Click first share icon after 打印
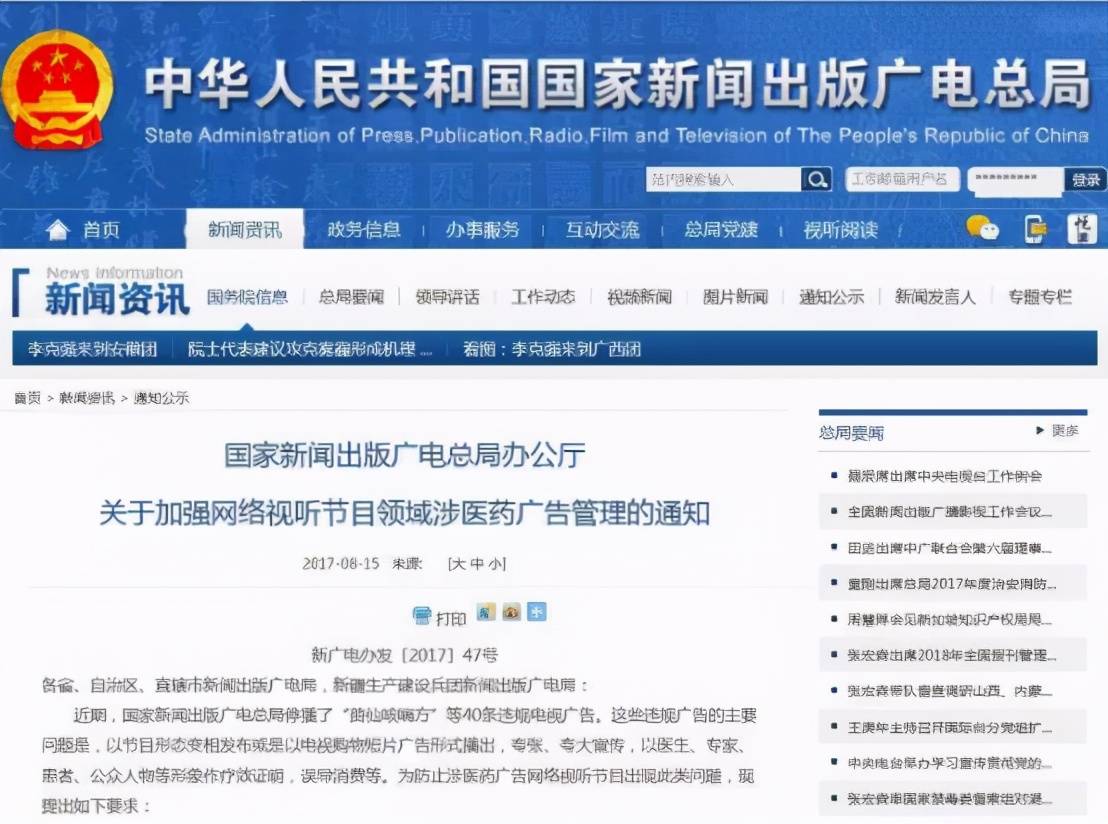Image resolution: width=1108 pixels, height=824 pixels. click(485, 611)
